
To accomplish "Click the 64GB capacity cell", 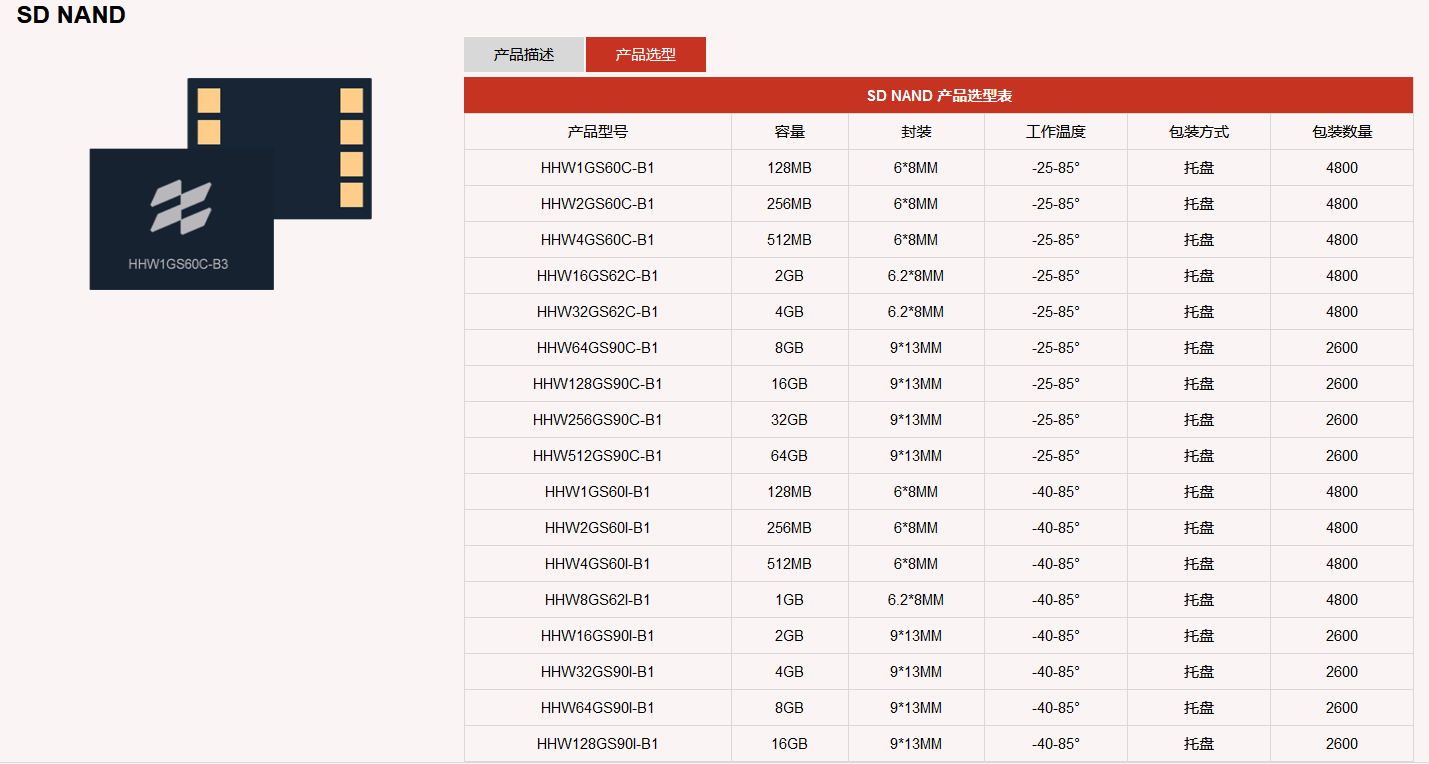I will click(790, 456).
